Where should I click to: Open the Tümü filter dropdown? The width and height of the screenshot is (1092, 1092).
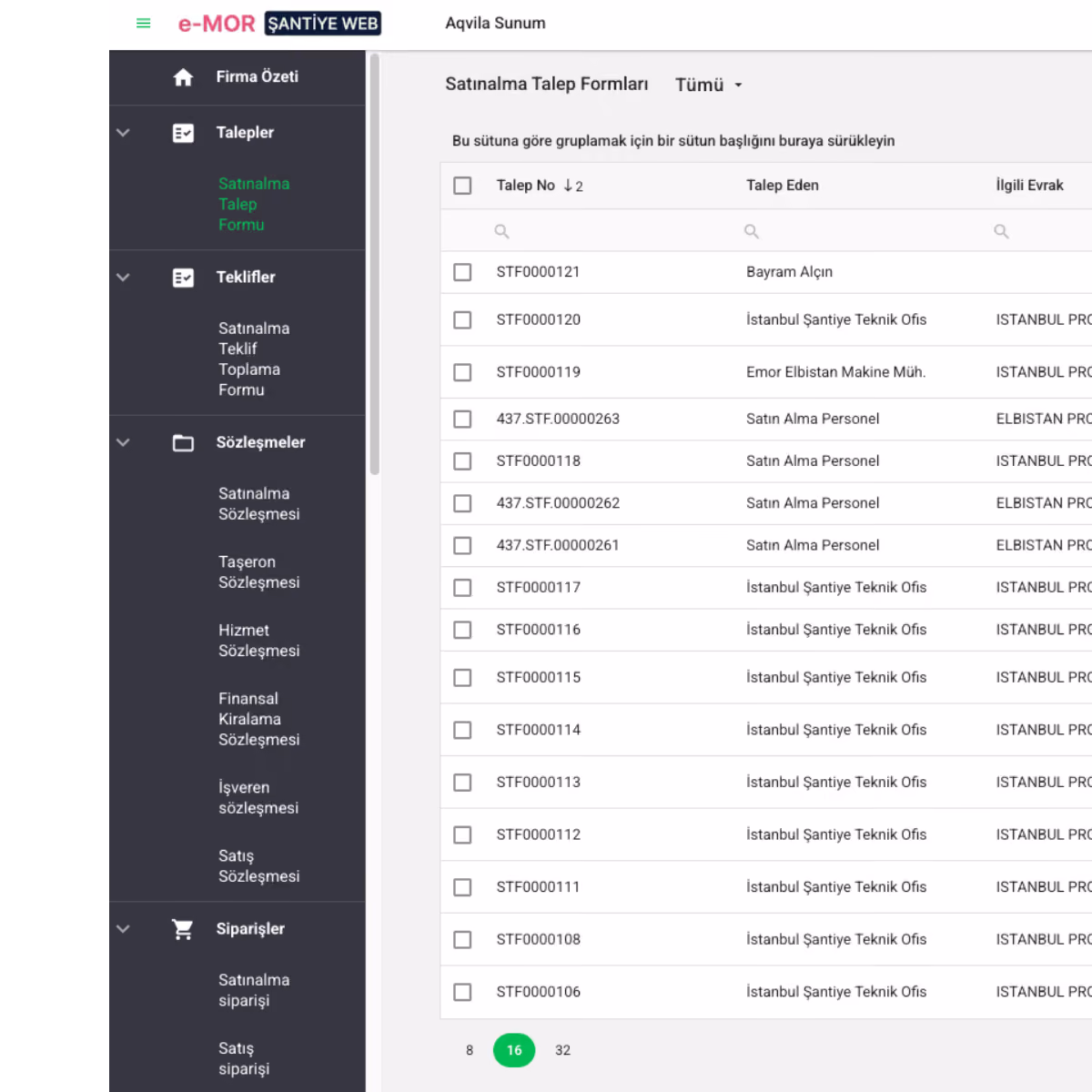709,85
